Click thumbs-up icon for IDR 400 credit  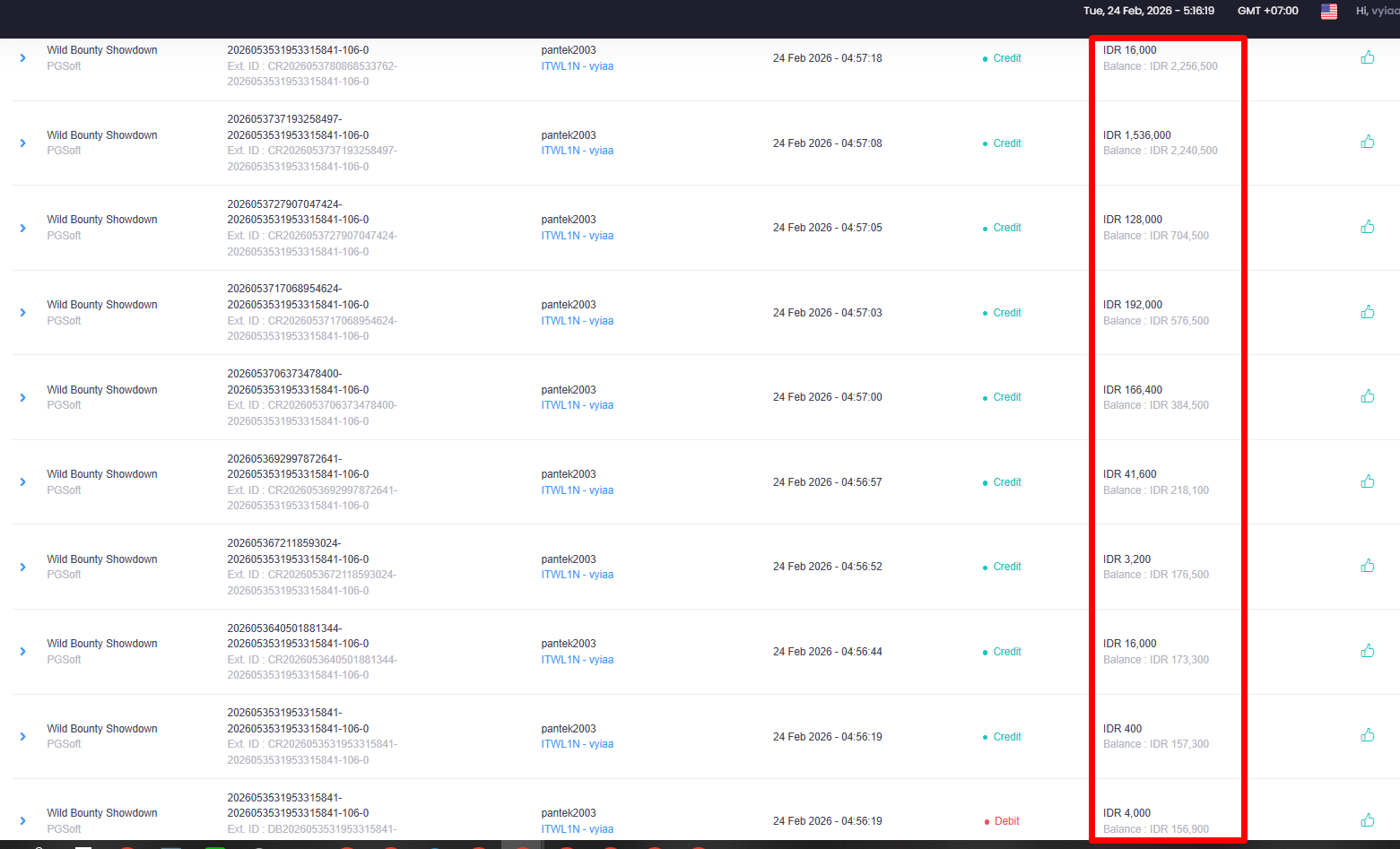pos(1368,735)
